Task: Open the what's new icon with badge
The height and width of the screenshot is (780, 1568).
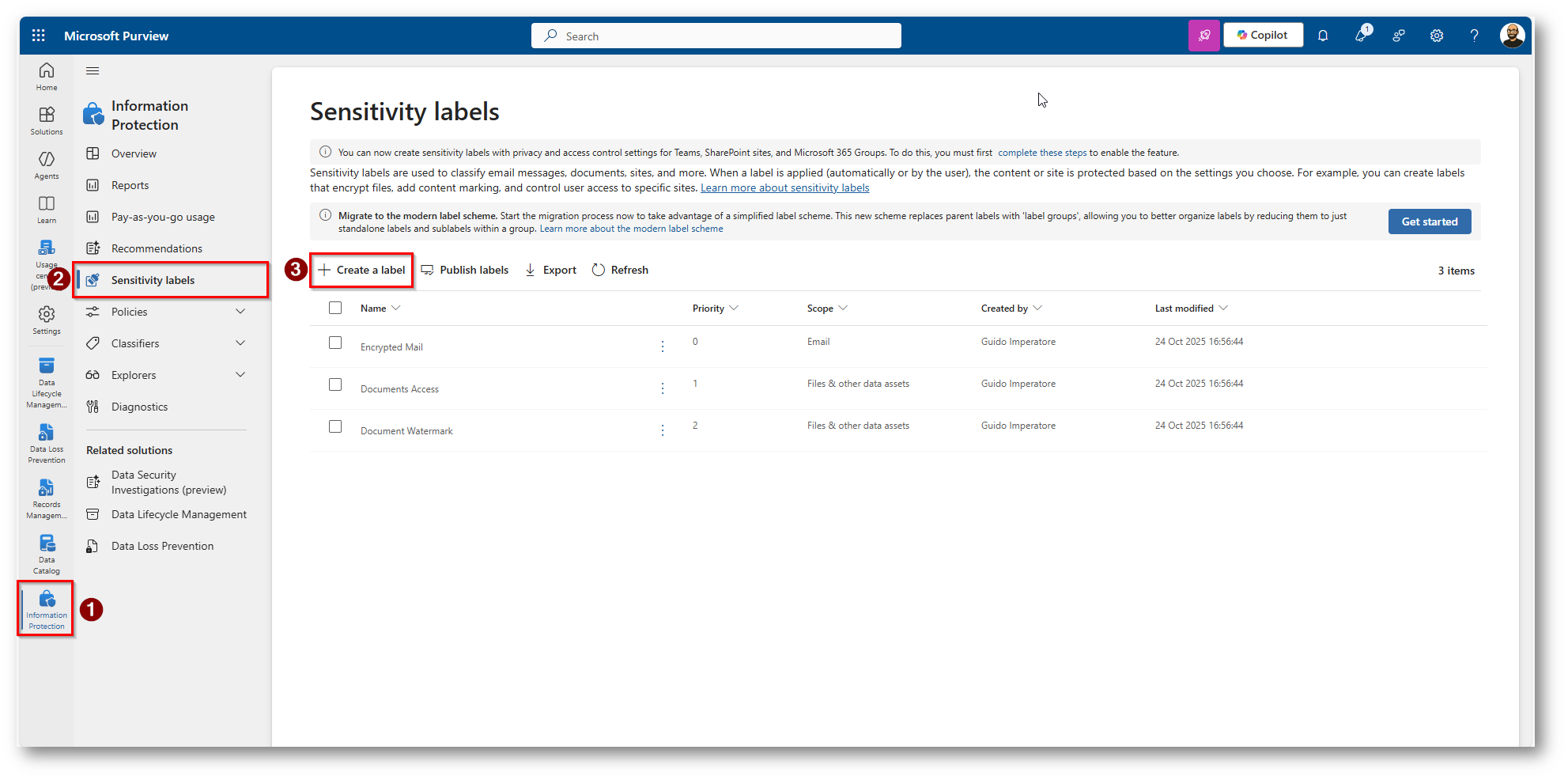Action: pos(1362,35)
